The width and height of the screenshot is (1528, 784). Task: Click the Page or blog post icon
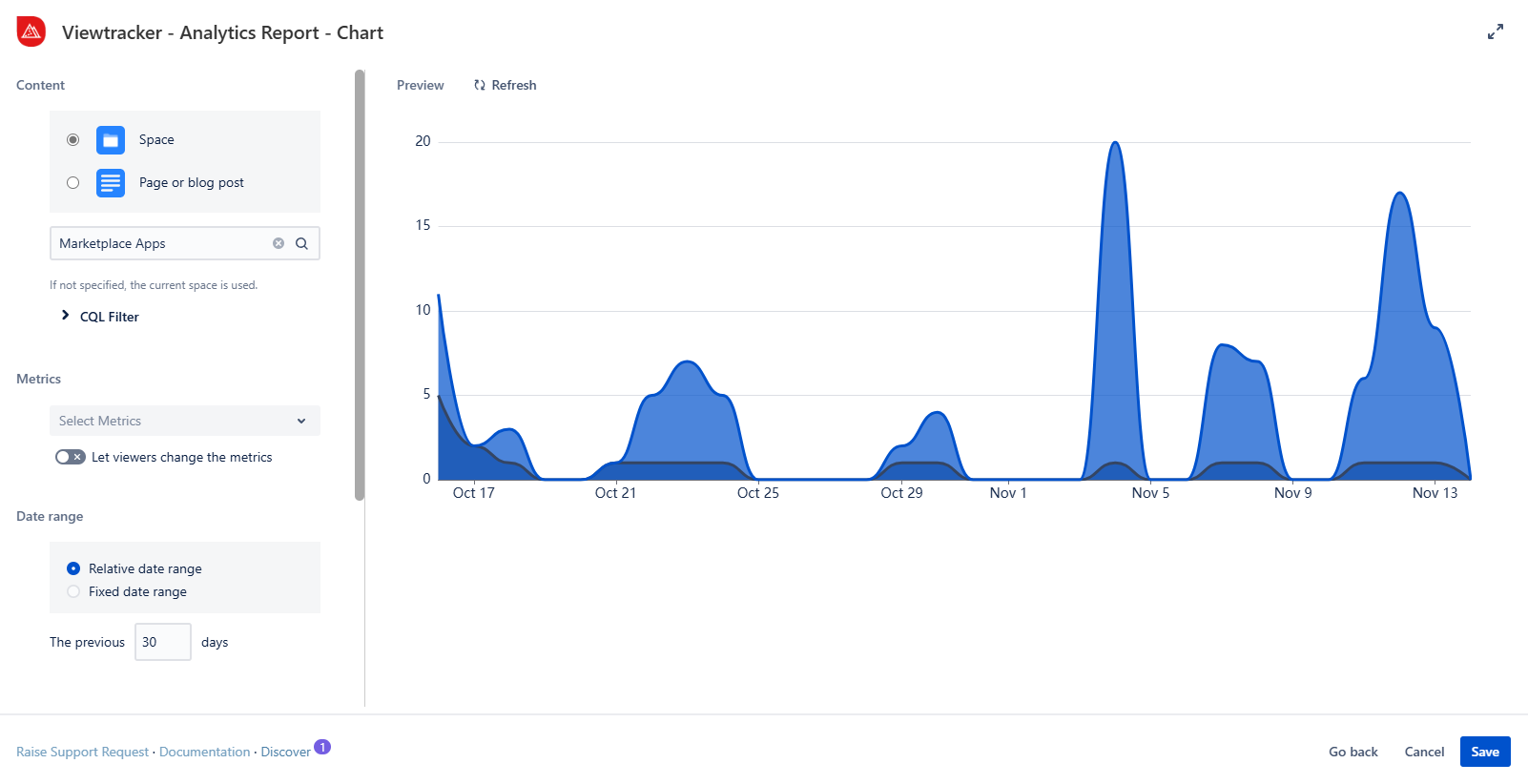(111, 183)
